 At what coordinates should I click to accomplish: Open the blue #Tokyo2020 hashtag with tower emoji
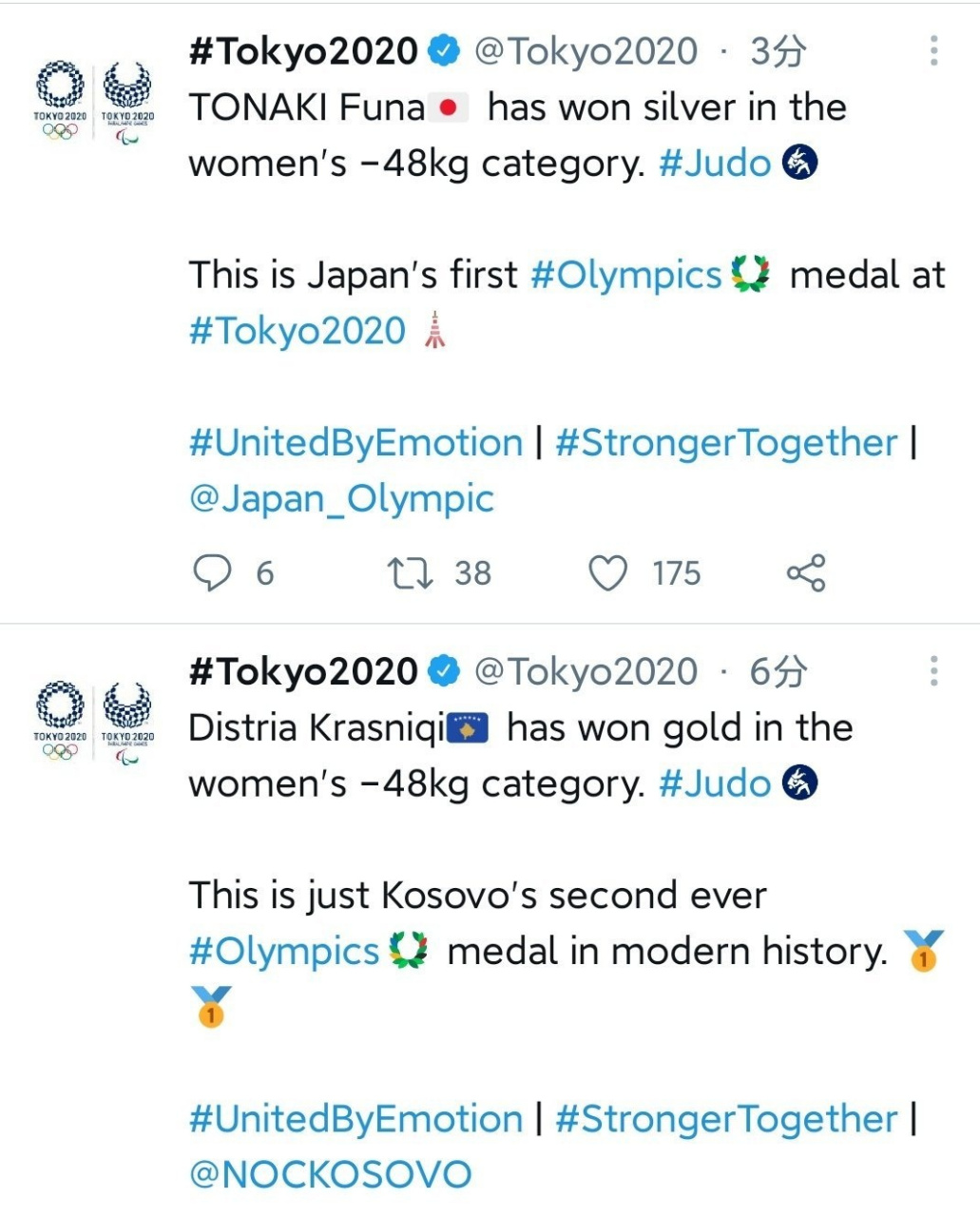(x=298, y=331)
